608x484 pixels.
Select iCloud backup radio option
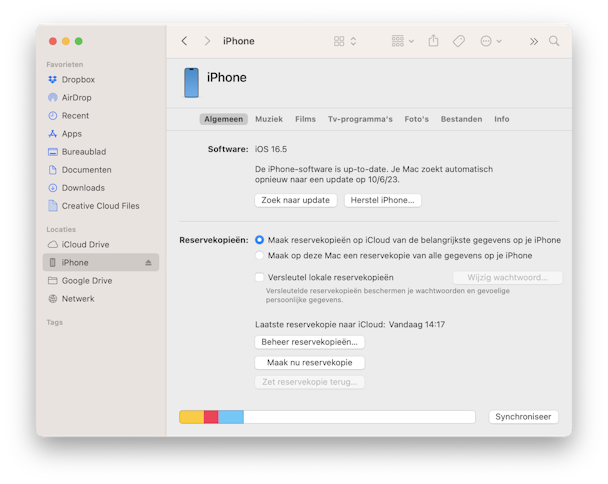pos(259,240)
